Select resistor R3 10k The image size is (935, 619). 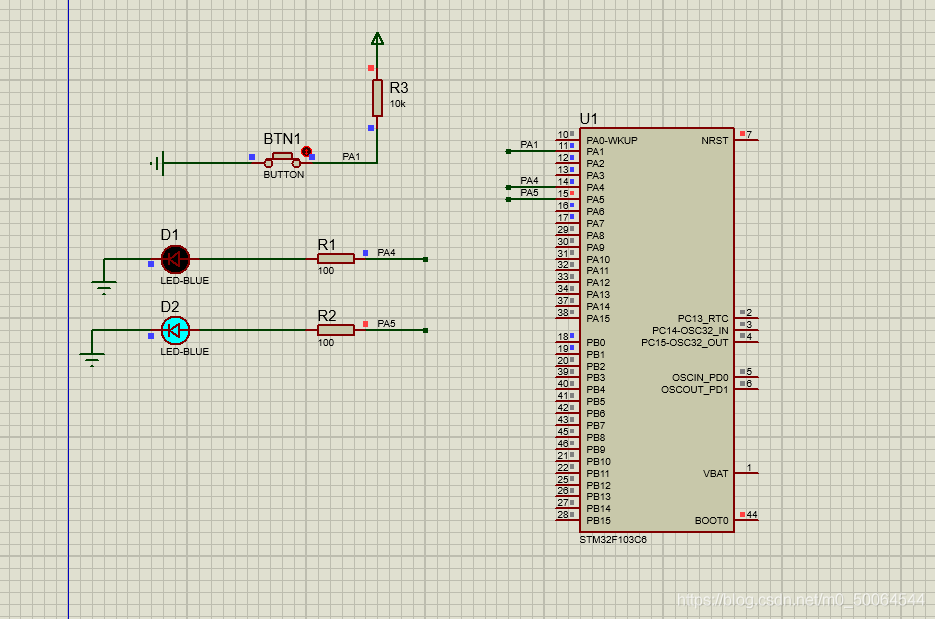click(377, 98)
